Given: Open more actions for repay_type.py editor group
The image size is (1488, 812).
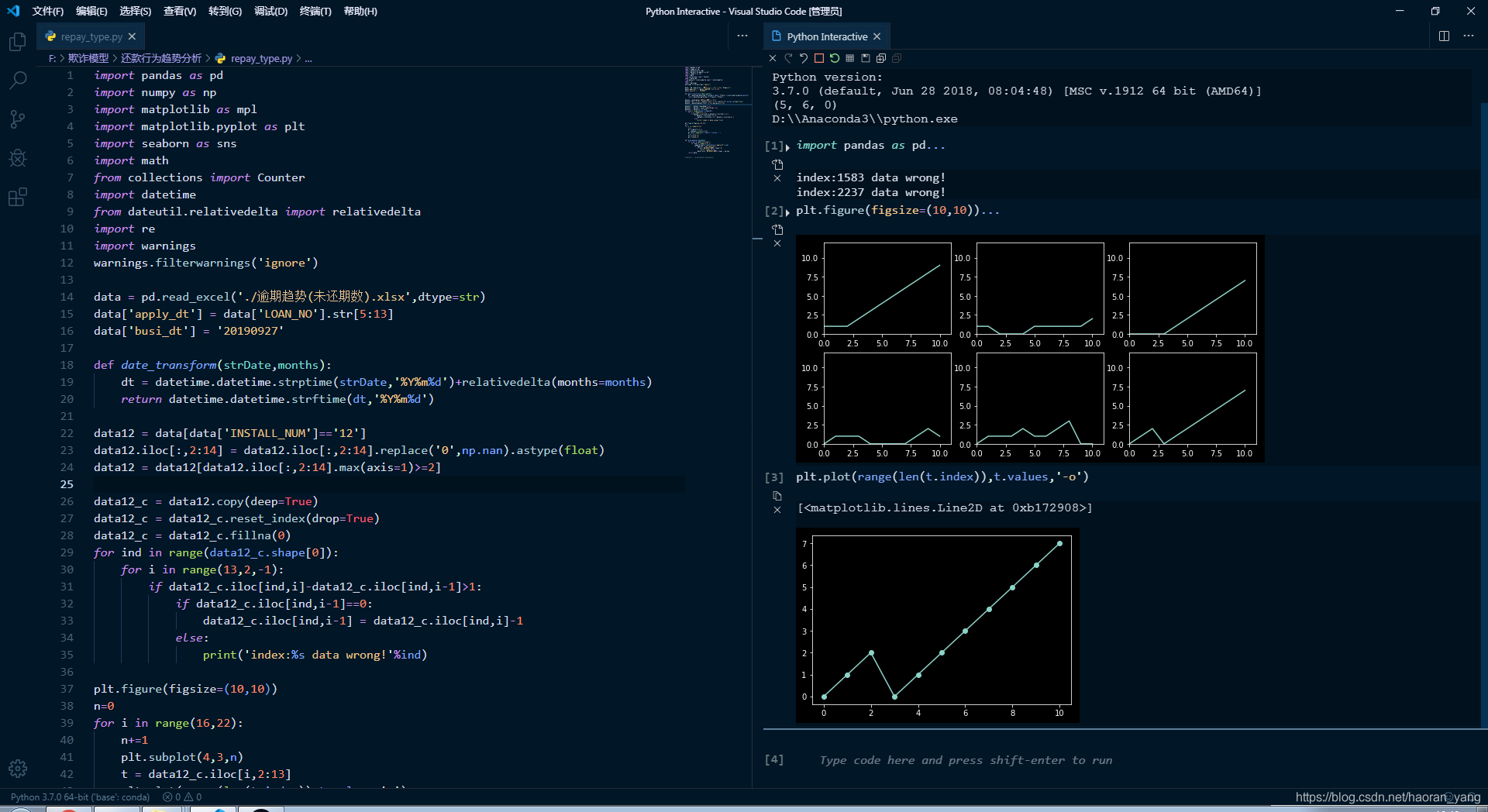Looking at the screenshot, I should tap(742, 36).
